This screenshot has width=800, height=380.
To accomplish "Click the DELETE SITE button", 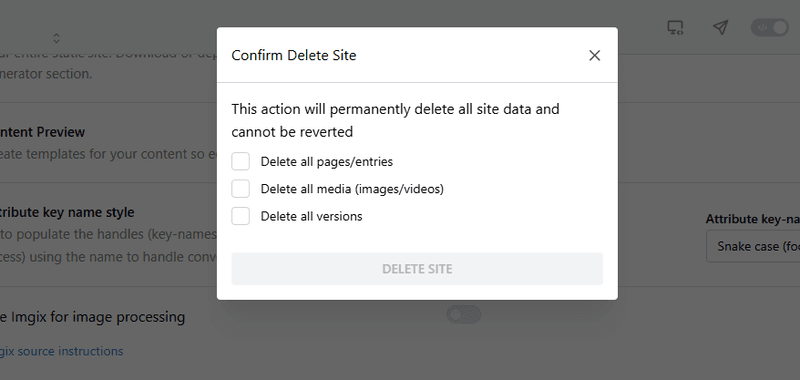I will pos(417,269).
